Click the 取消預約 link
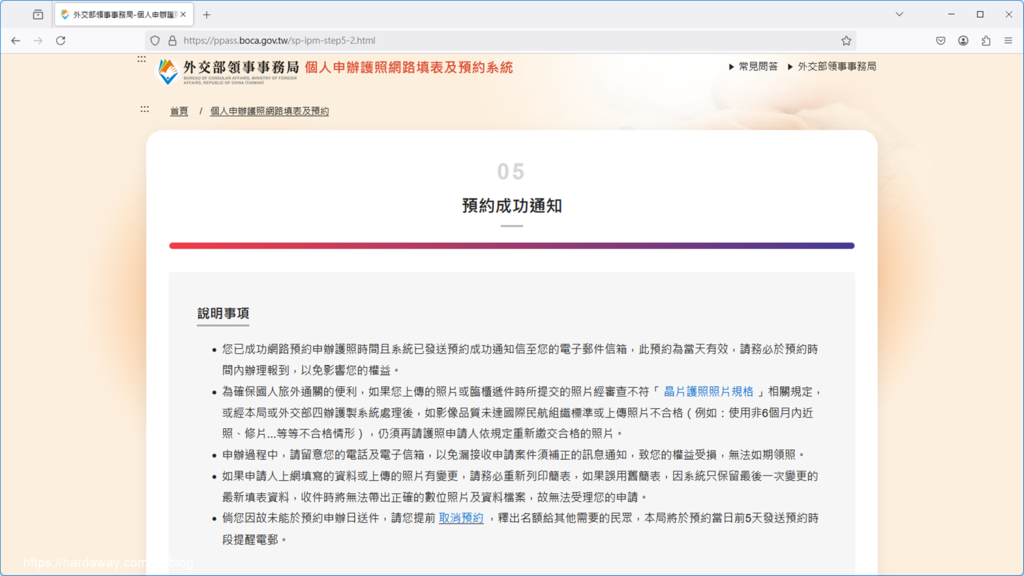 click(x=461, y=518)
